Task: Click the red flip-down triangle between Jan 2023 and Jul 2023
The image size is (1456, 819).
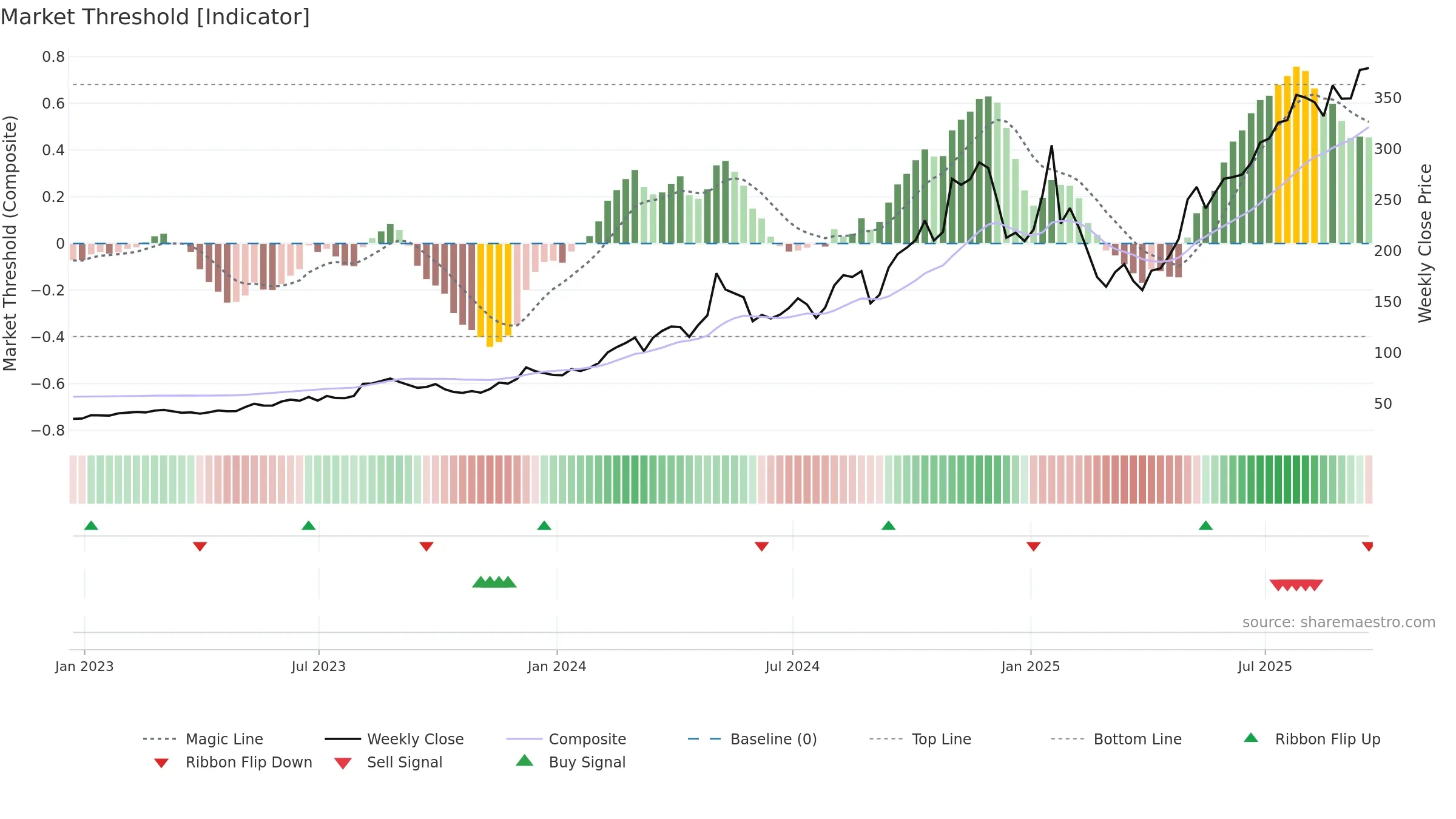Action: point(200,547)
